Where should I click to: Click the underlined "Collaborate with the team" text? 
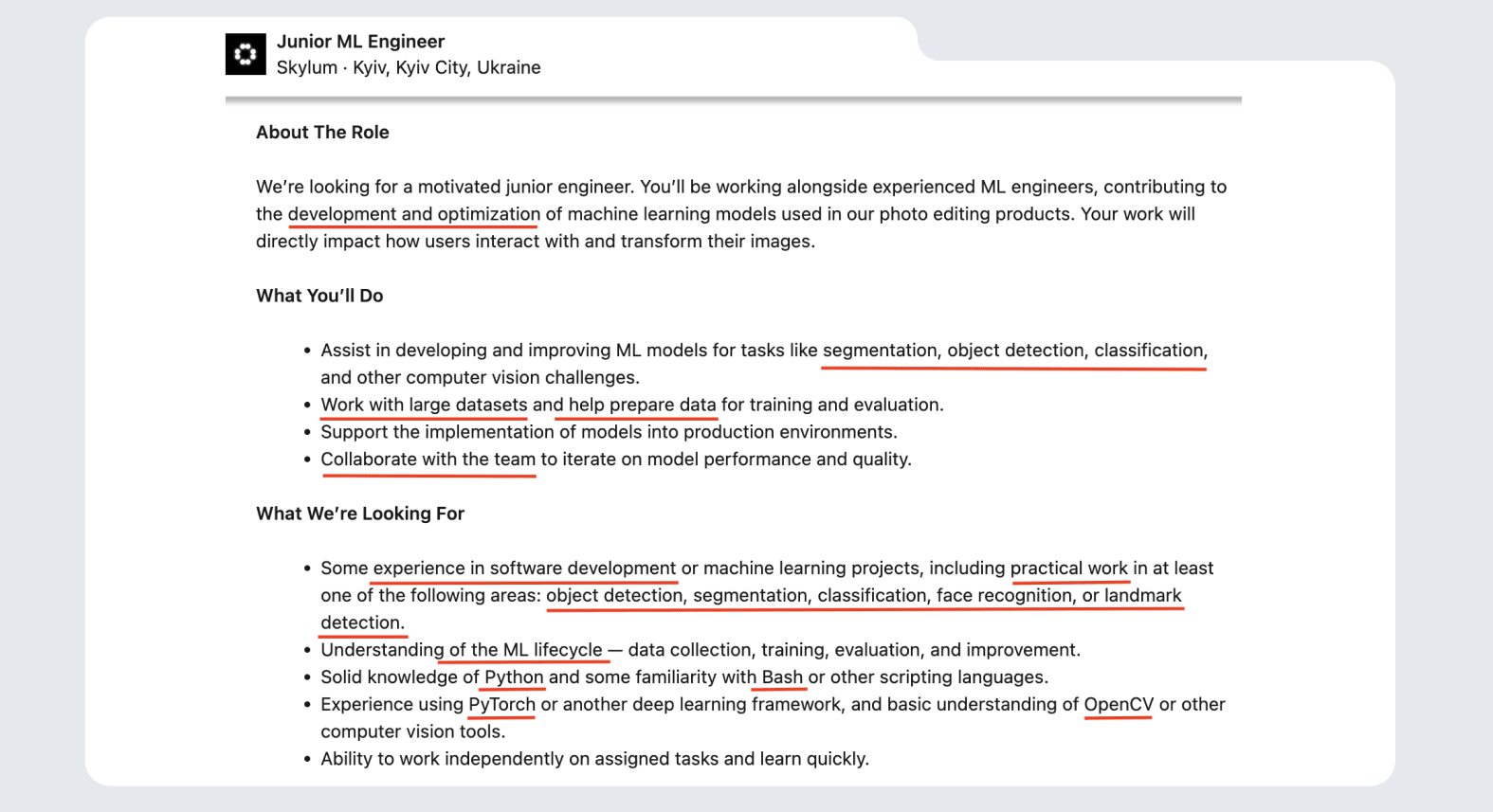click(x=428, y=460)
